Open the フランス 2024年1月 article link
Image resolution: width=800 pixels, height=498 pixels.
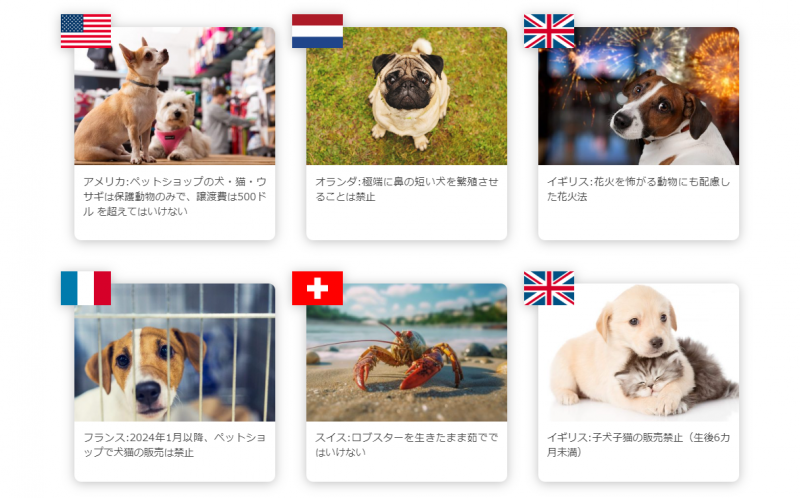point(174,445)
